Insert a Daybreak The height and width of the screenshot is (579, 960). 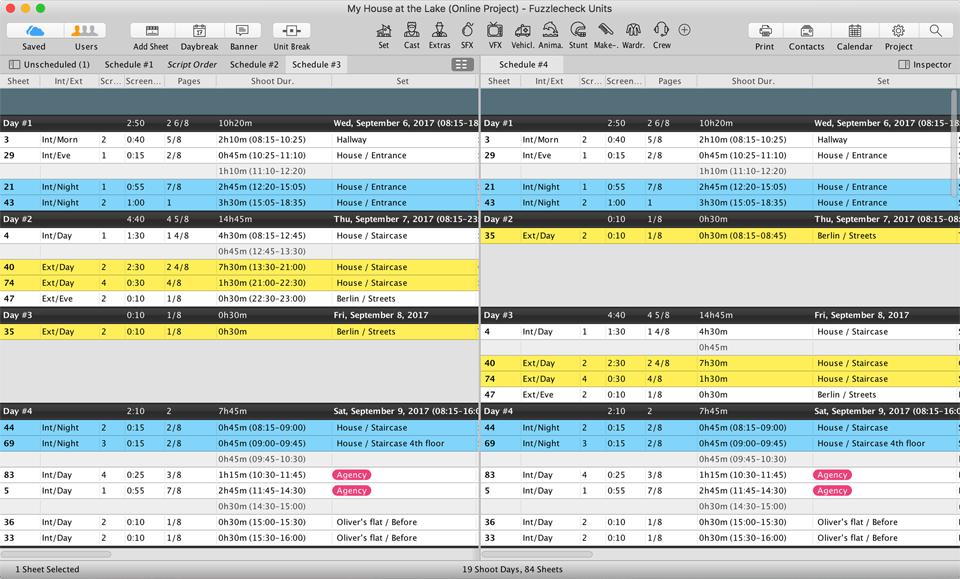199,31
